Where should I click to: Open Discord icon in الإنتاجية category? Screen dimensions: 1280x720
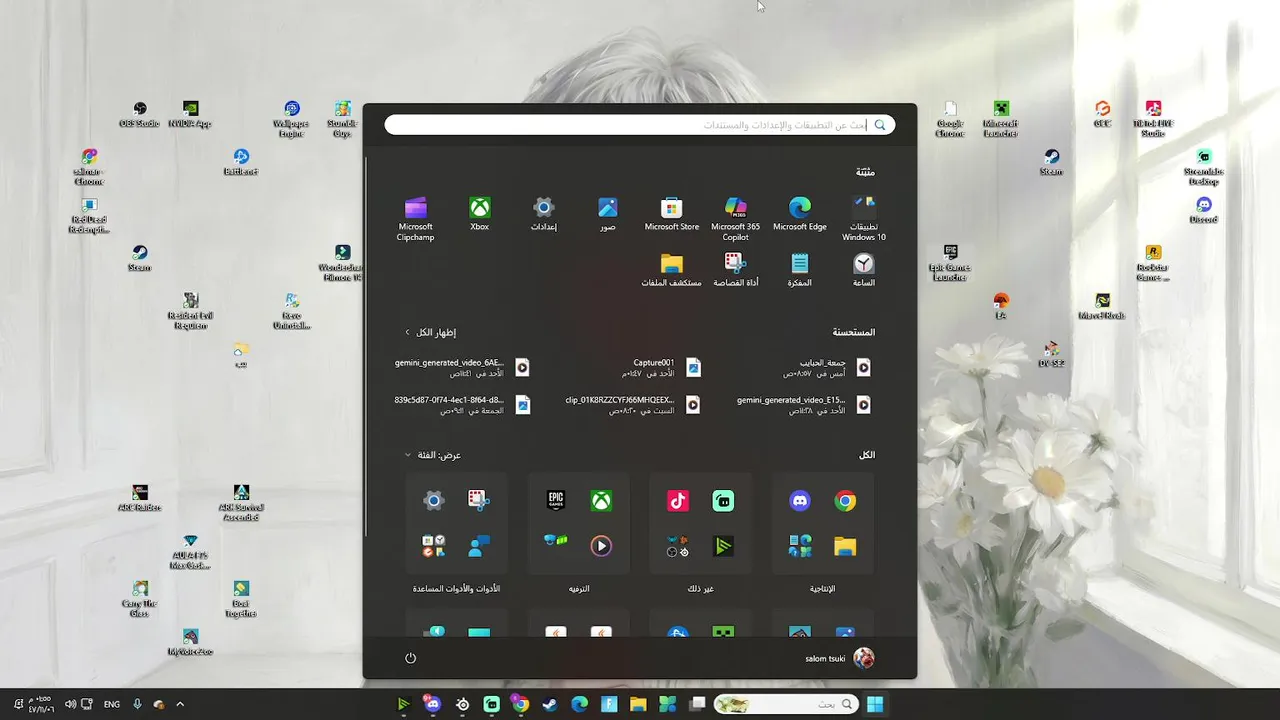(x=800, y=501)
